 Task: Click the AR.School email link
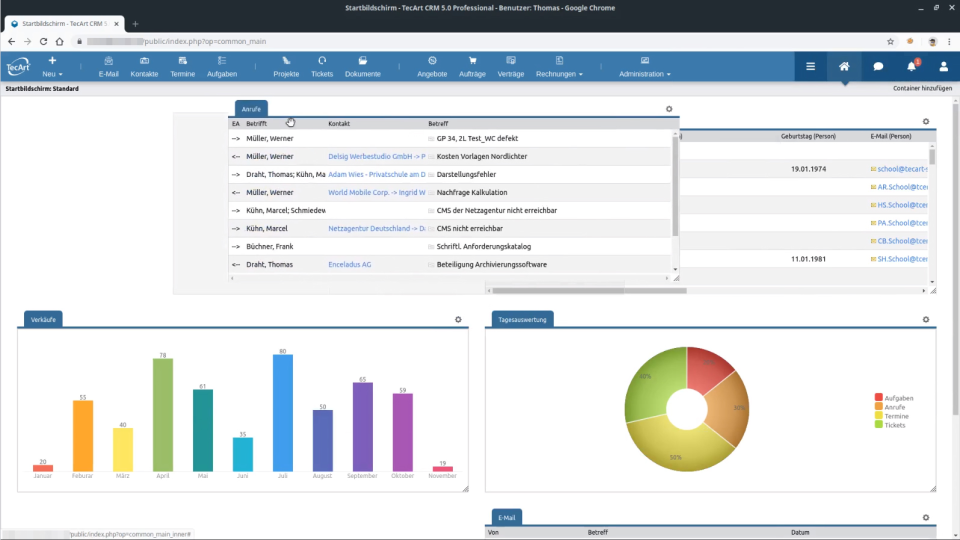click(902, 187)
